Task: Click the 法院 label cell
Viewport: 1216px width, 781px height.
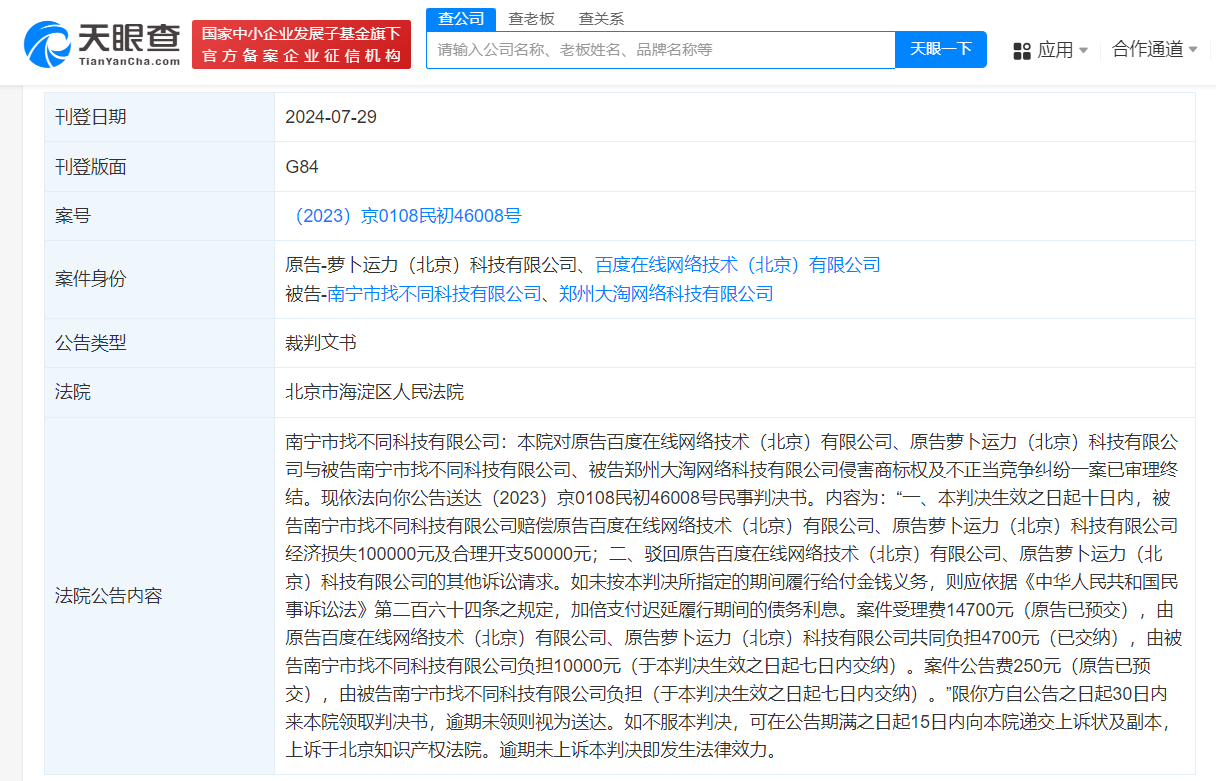Action: pos(160,392)
